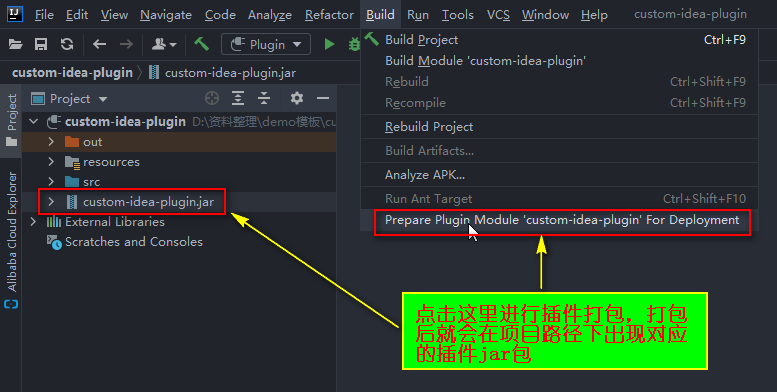Choose Build Project menu item
Screen dimensions: 777x392
(559, 40)
